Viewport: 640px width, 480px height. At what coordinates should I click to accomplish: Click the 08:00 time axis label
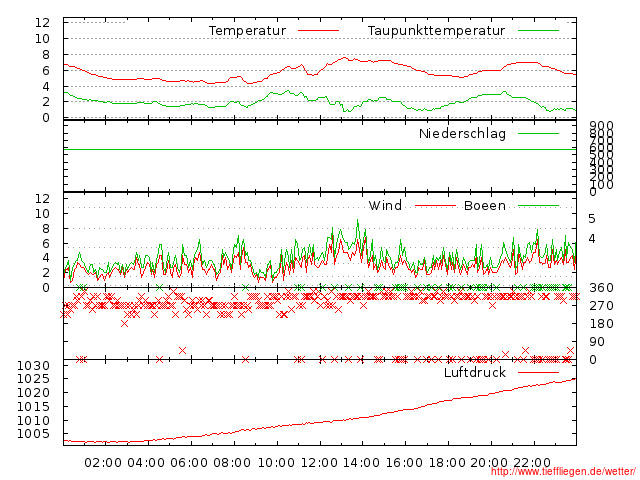click(232, 463)
